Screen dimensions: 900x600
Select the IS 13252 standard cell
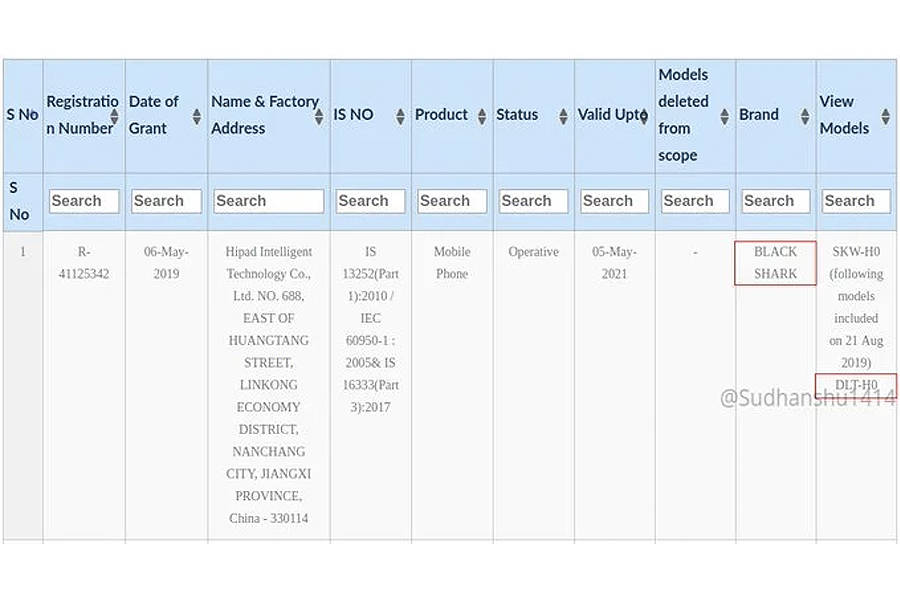pos(370,329)
